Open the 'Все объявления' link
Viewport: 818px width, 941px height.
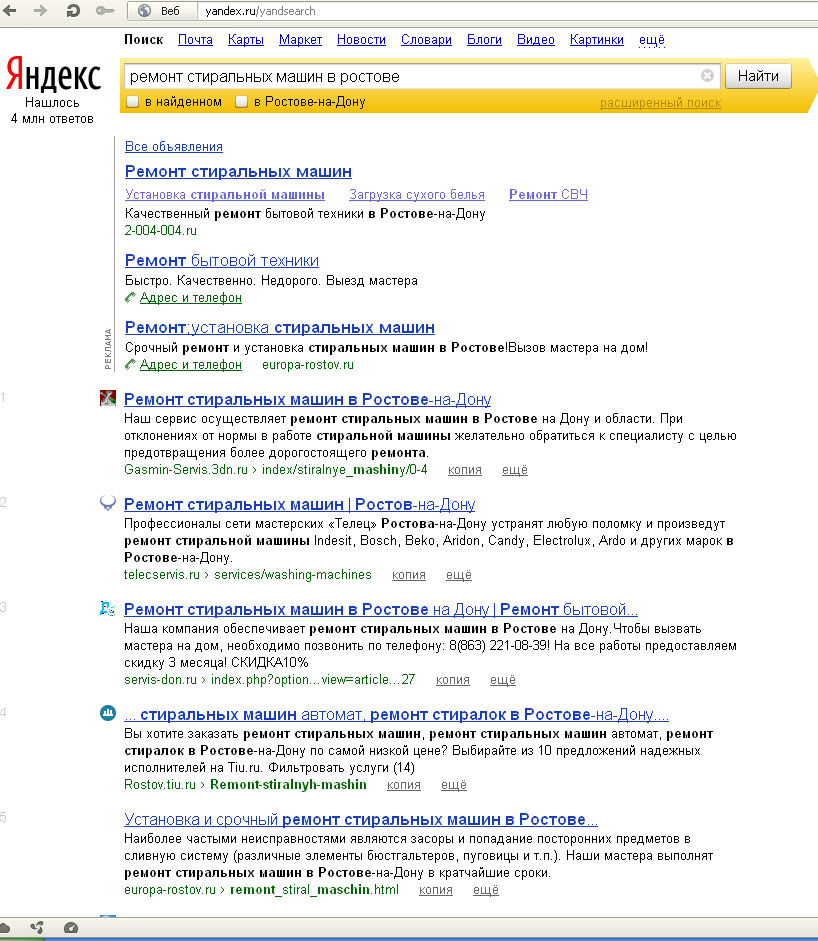pyautogui.click(x=173, y=146)
